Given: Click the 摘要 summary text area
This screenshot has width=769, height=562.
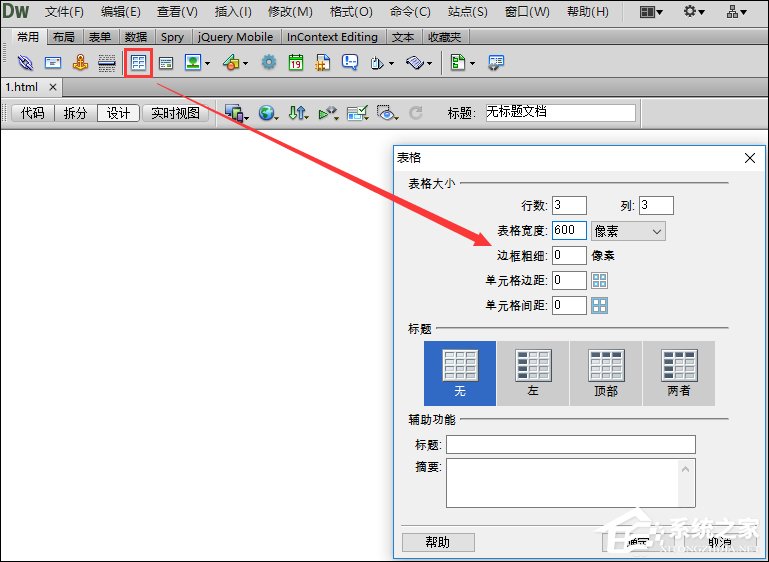Looking at the screenshot, I should tap(570, 483).
